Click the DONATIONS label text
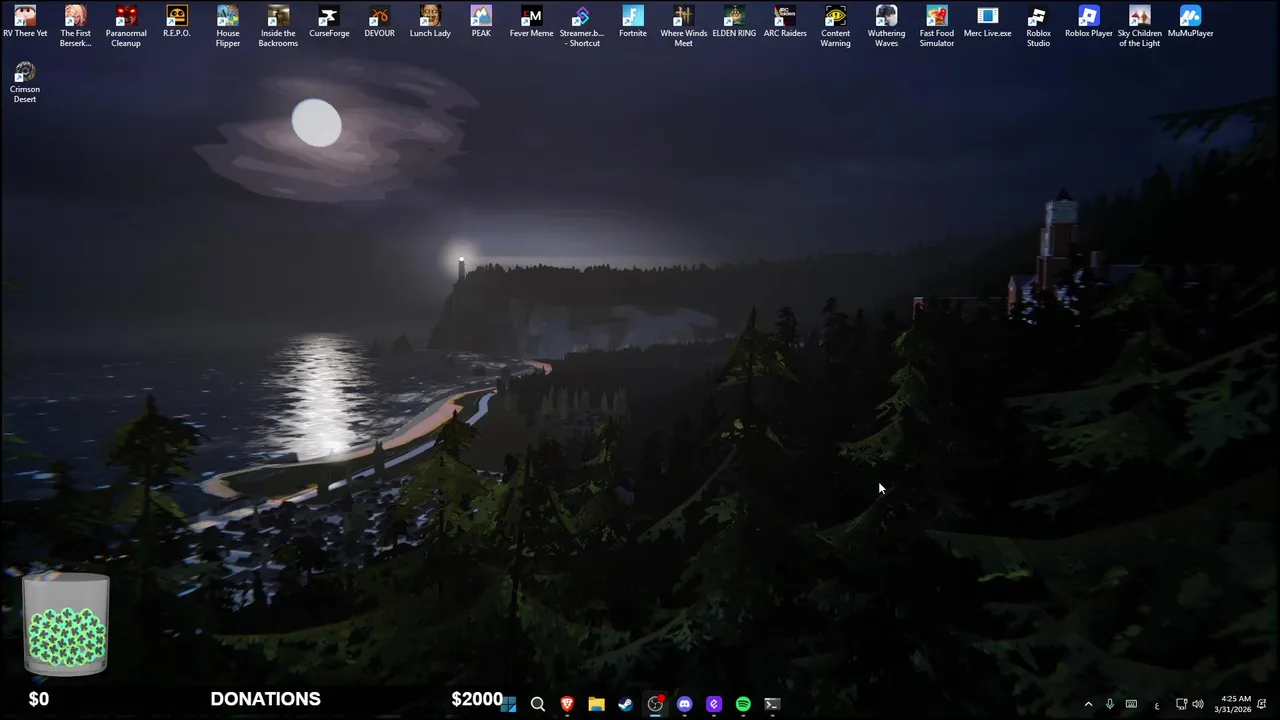Viewport: 1280px width, 720px height. coord(265,699)
